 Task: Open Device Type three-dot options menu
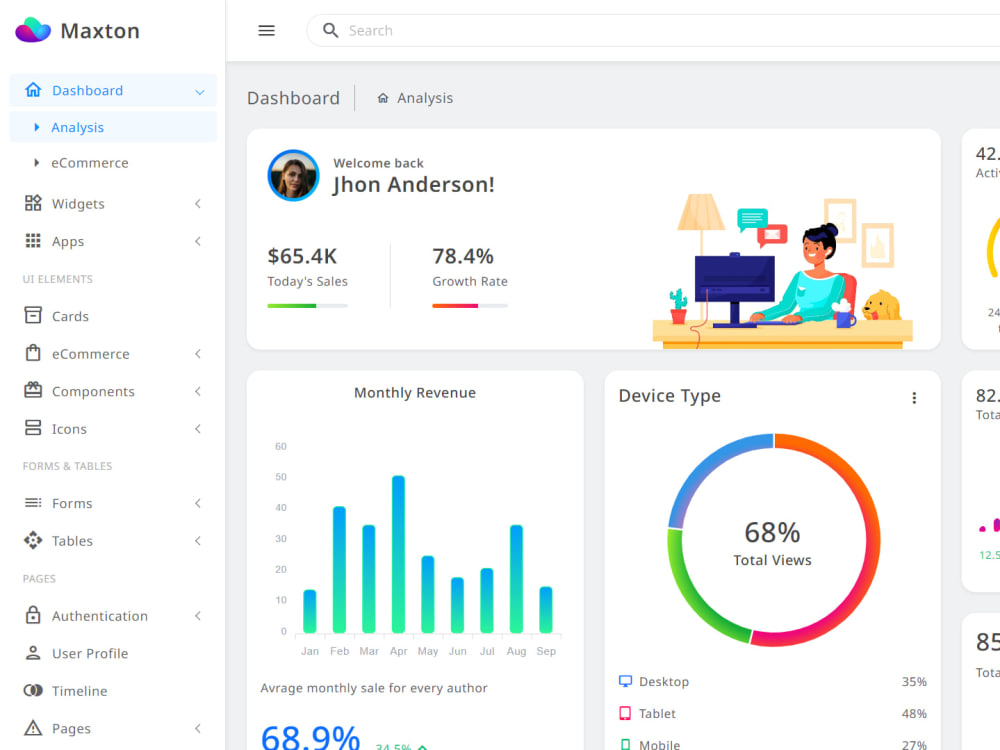(914, 398)
